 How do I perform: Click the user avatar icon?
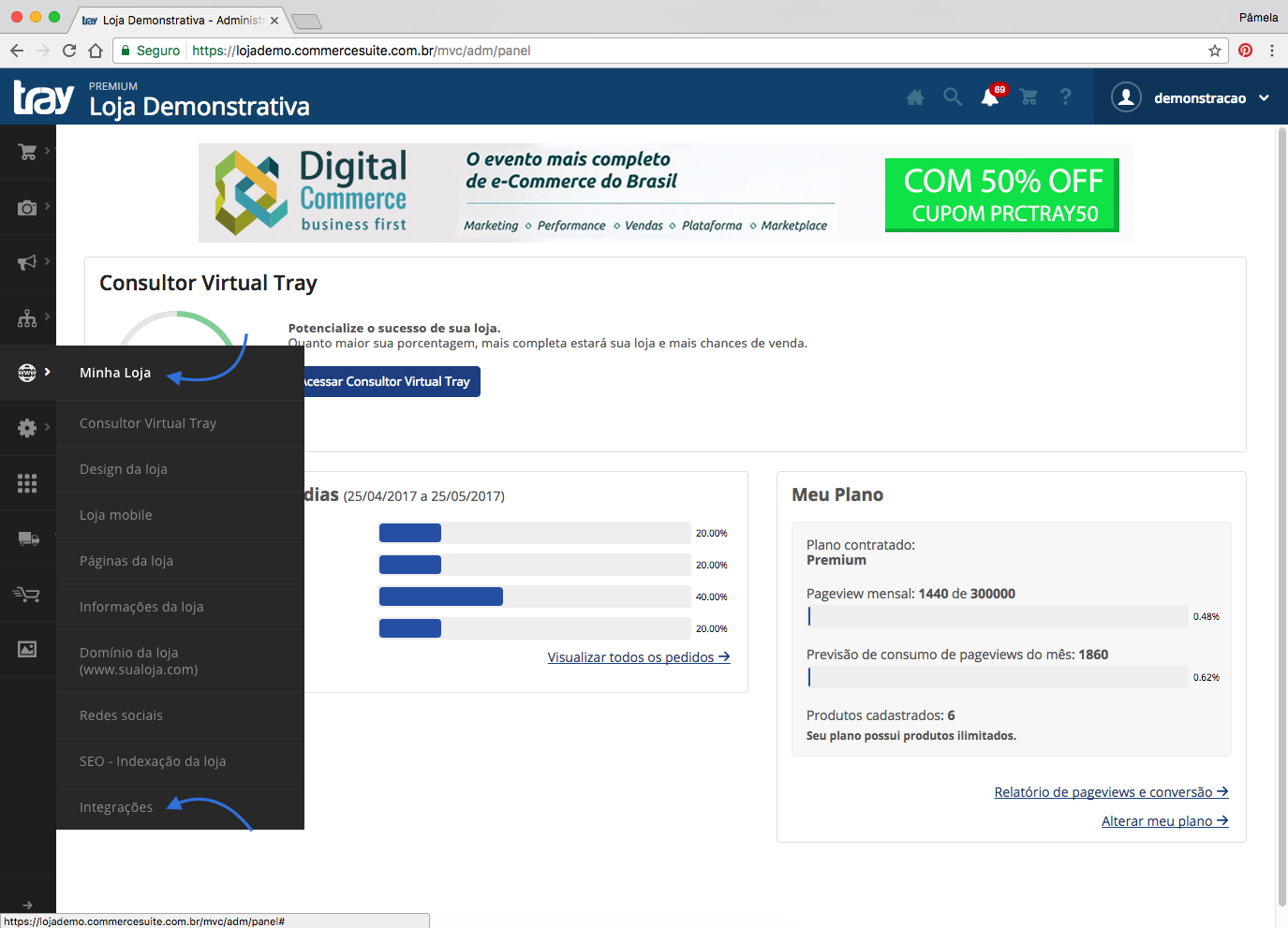(x=1126, y=96)
